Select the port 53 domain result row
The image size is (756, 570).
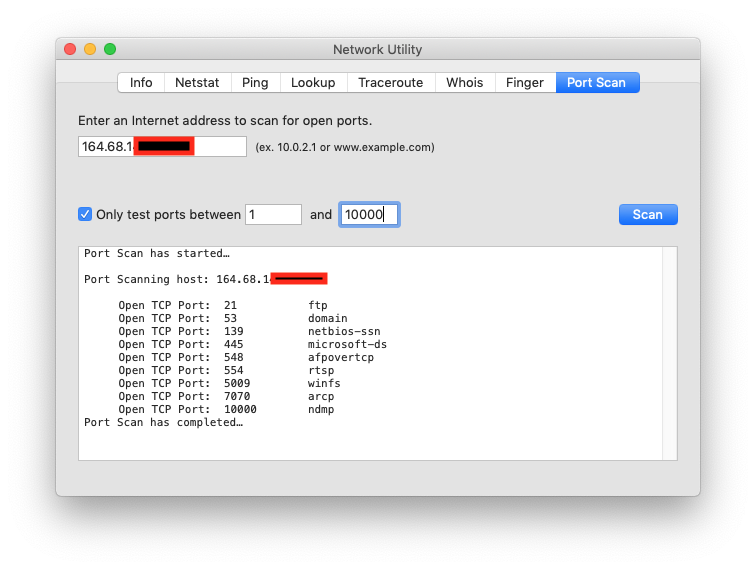pyautogui.click(x=233, y=318)
